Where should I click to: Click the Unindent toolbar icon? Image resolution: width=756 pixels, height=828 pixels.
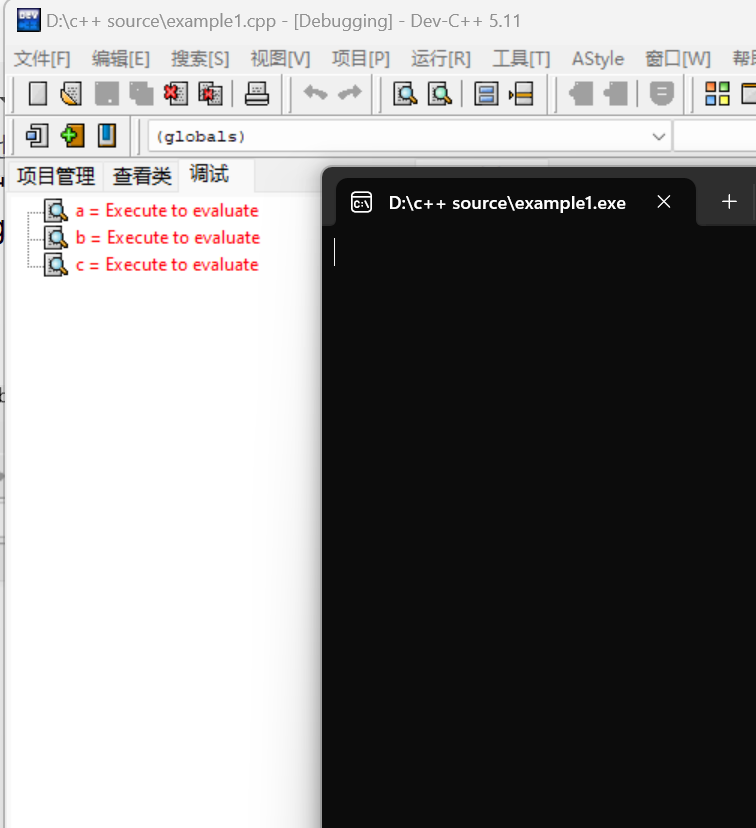click(615, 94)
